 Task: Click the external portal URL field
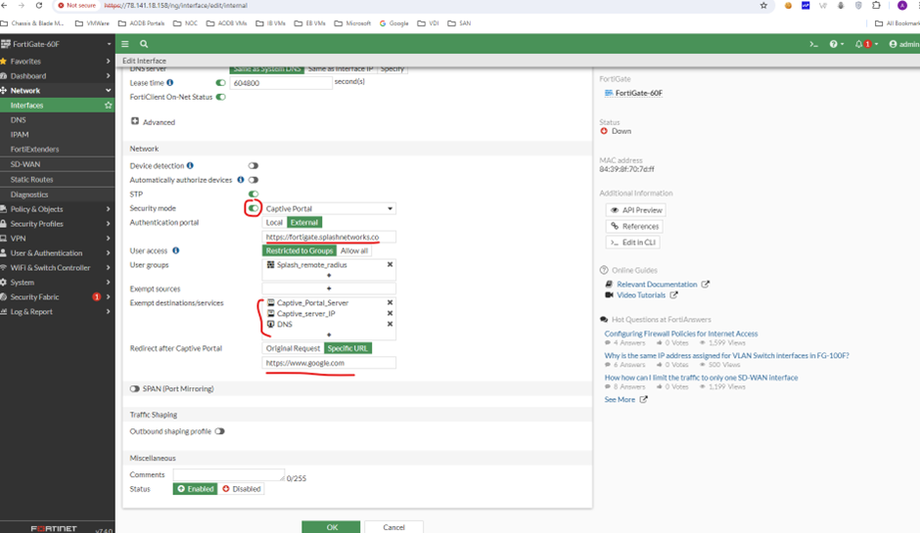[329, 237]
